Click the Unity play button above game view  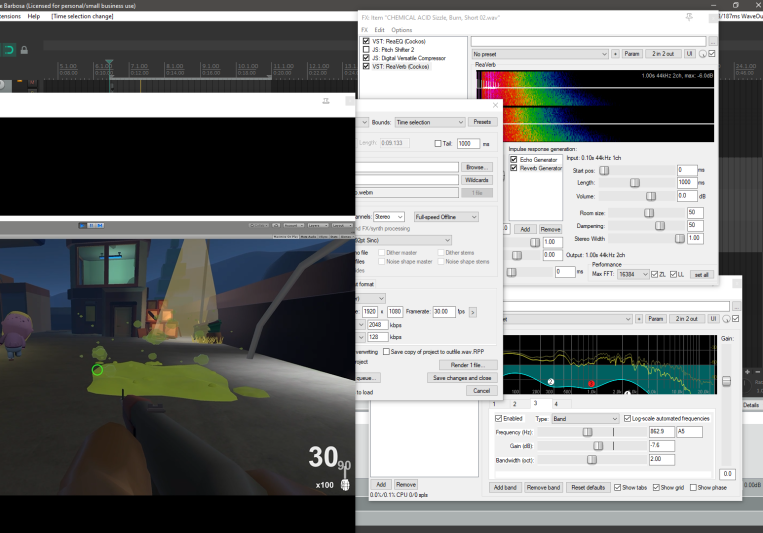(x=83, y=225)
